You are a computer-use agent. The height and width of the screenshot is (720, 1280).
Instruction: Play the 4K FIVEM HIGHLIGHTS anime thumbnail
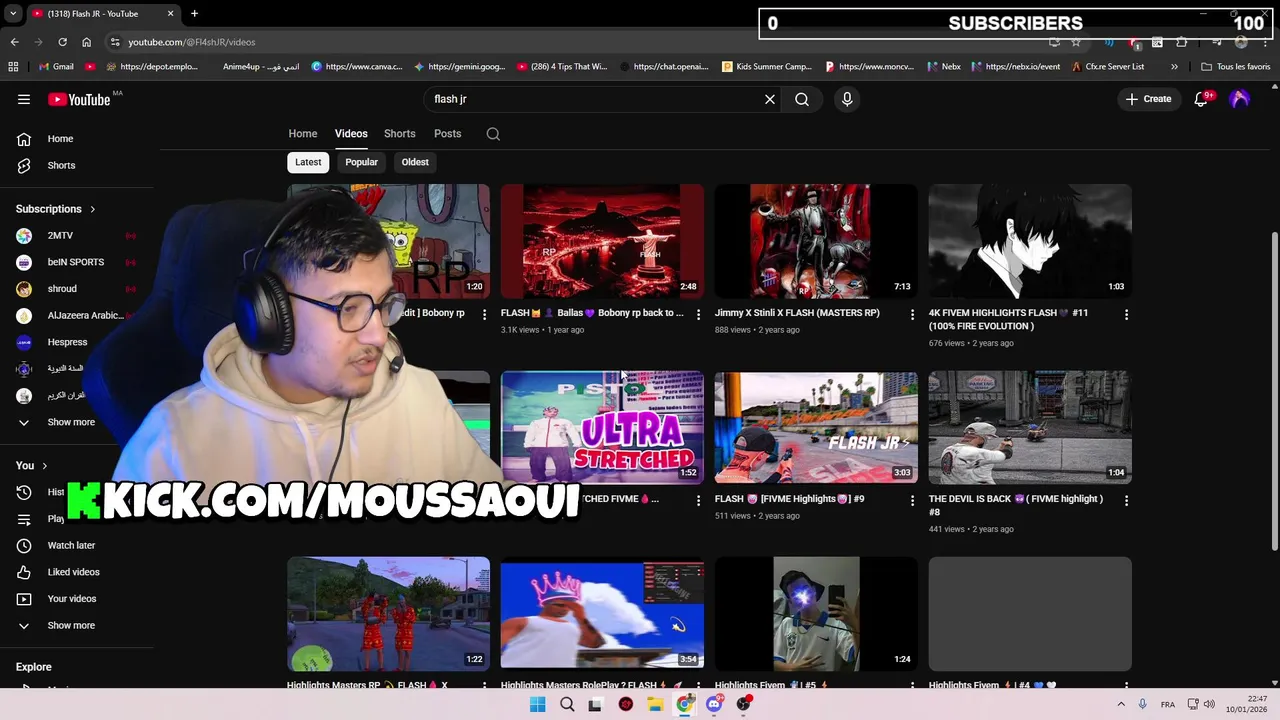pyautogui.click(x=1030, y=241)
